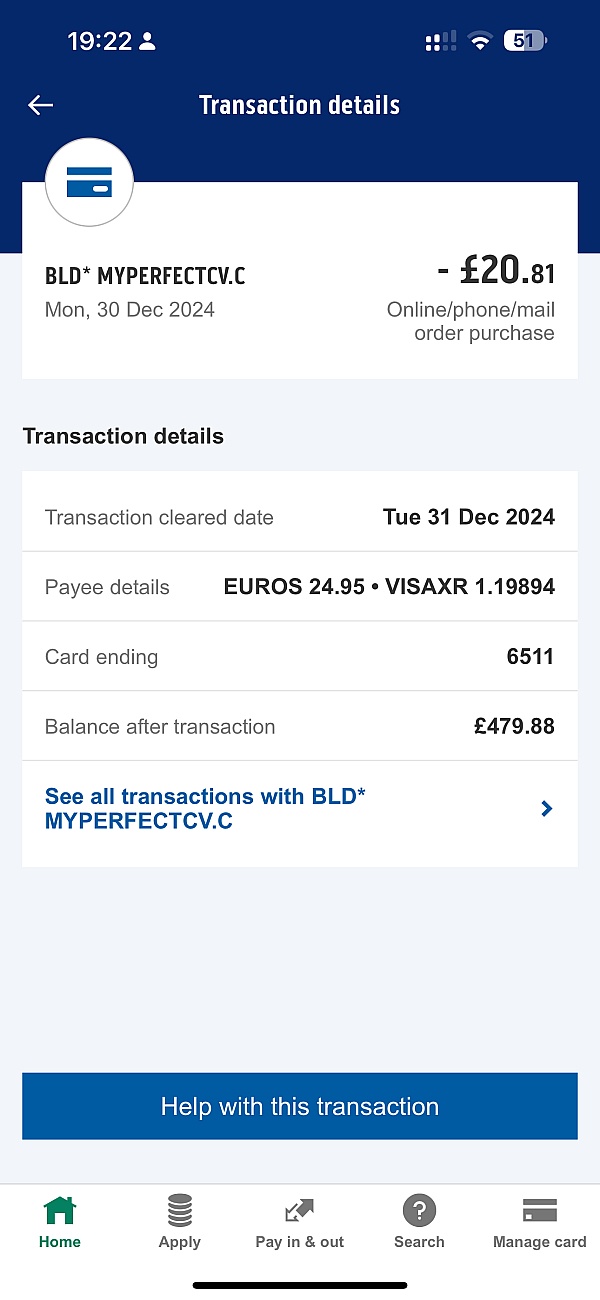
Task: Tap the BLD* MYPERFECTCV.C merchant name
Action: point(145,276)
